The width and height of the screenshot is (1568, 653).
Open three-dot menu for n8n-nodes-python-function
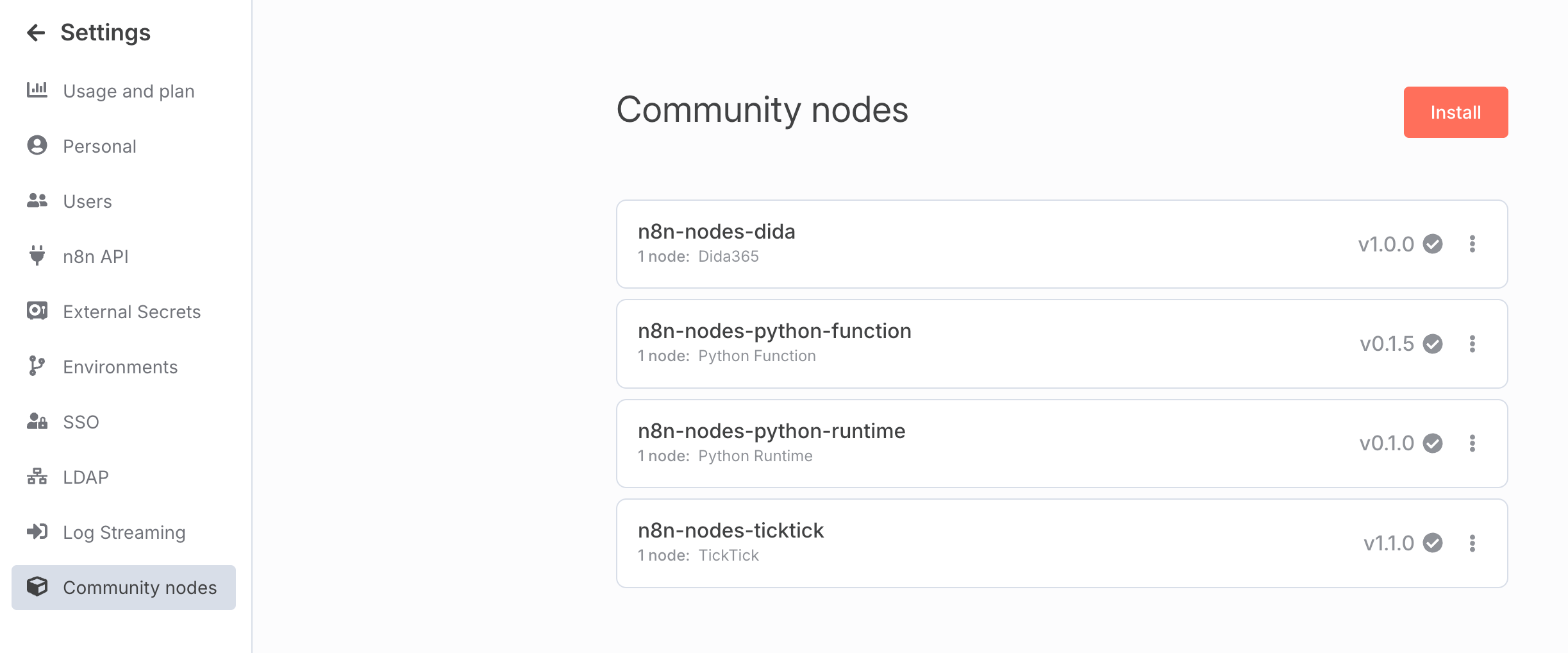[x=1472, y=344]
